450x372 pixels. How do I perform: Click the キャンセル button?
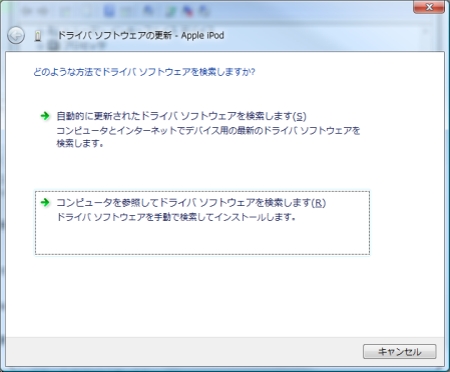coord(399,352)
